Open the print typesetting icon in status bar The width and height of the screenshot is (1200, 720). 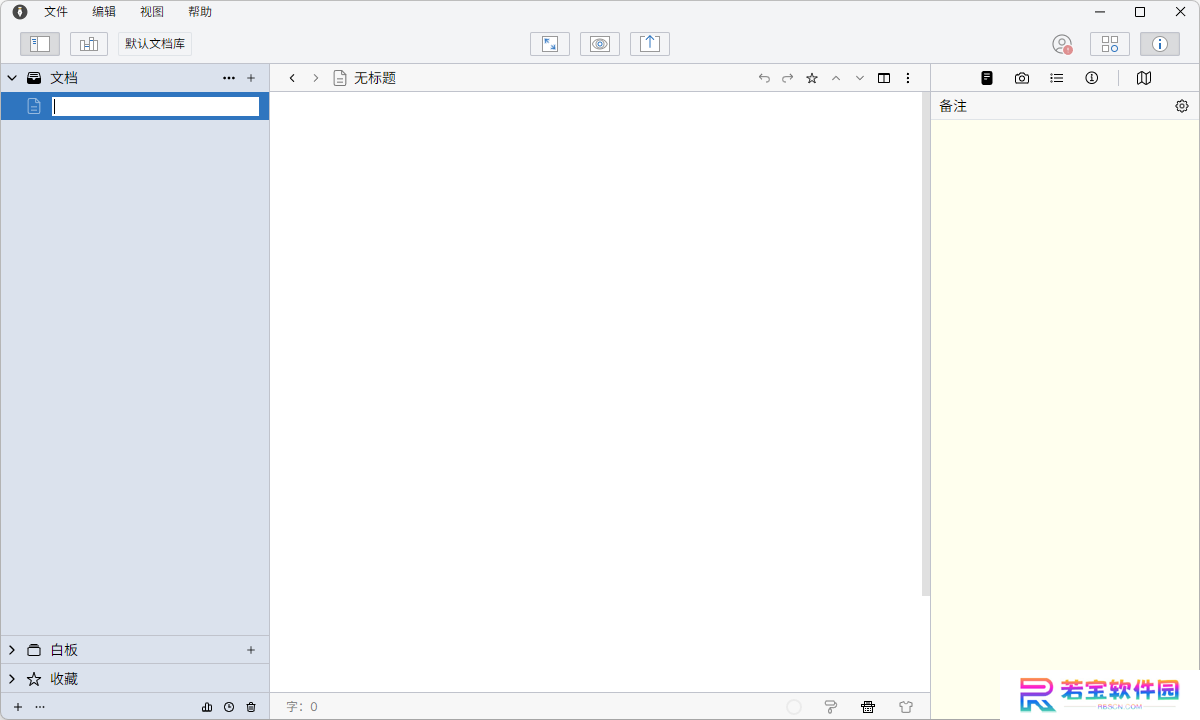(868, 707)
